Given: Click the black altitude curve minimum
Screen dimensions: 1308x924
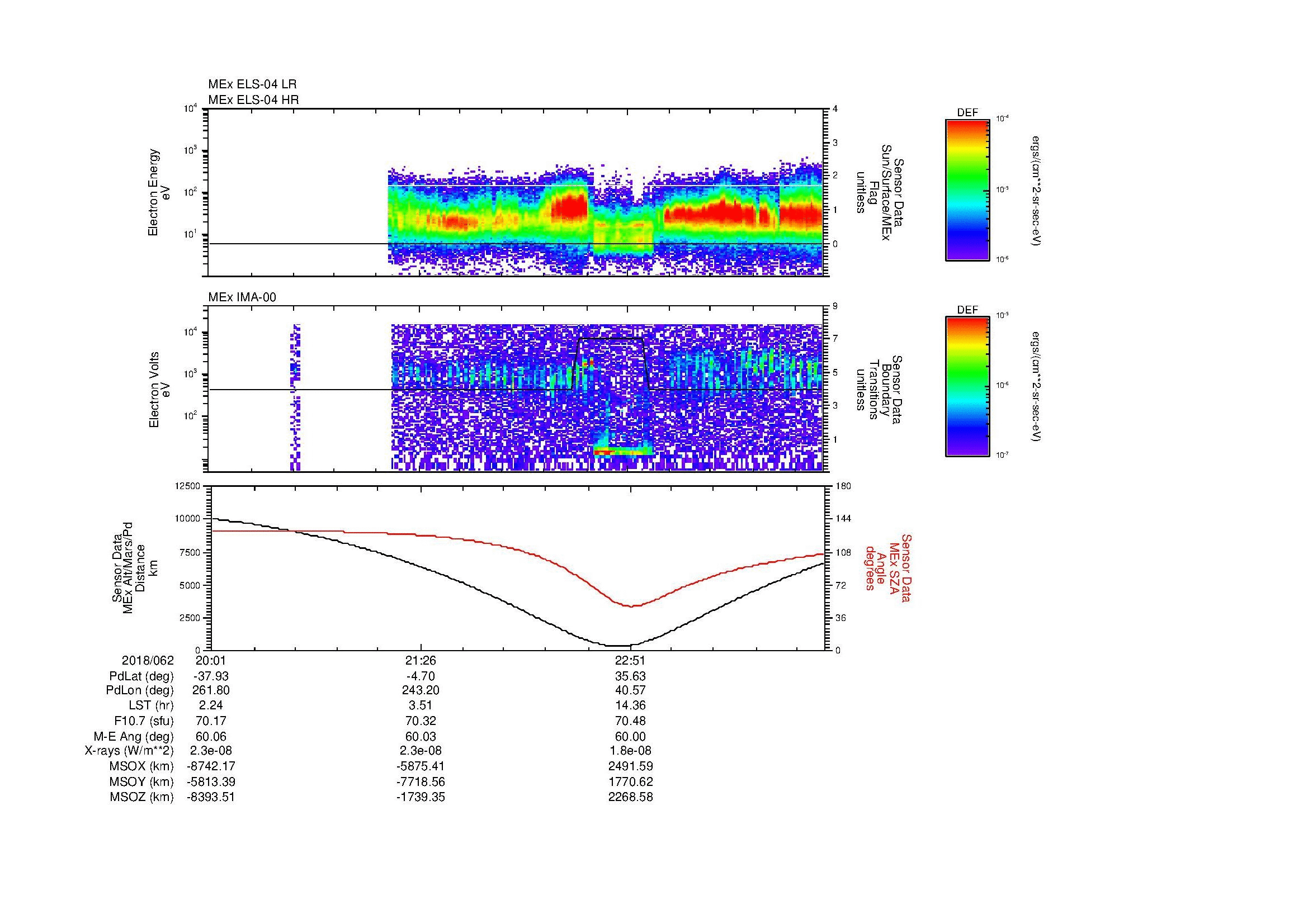Looking at the screenshot, I should pos(619,646).
